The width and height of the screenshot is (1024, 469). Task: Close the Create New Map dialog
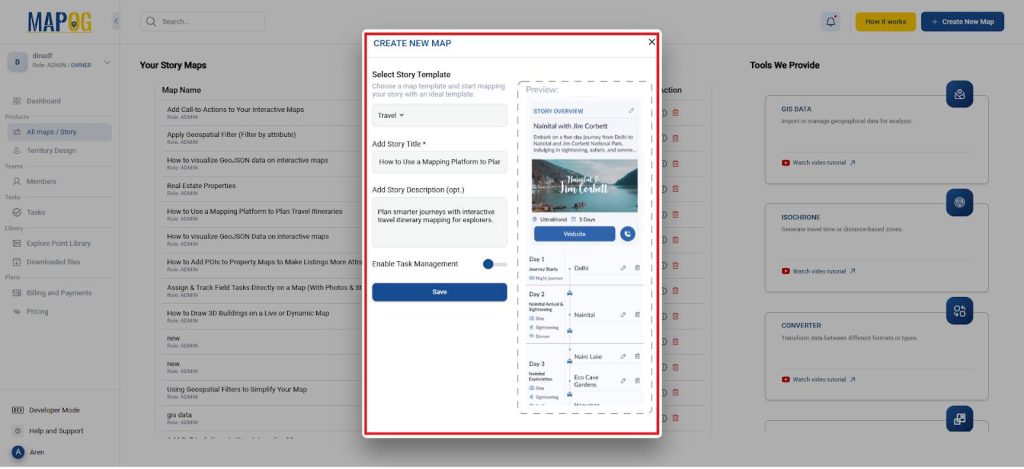651,42
